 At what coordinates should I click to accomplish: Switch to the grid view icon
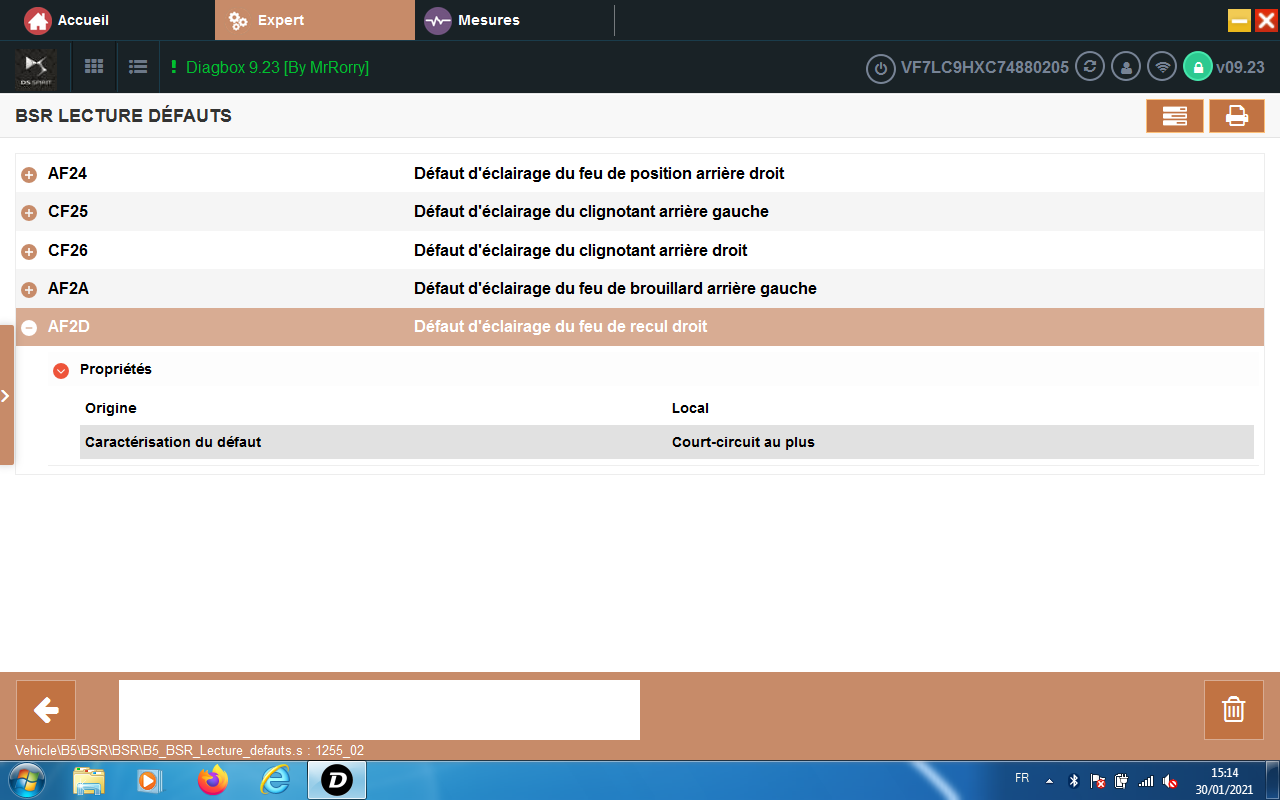click(x=94, y=67)
